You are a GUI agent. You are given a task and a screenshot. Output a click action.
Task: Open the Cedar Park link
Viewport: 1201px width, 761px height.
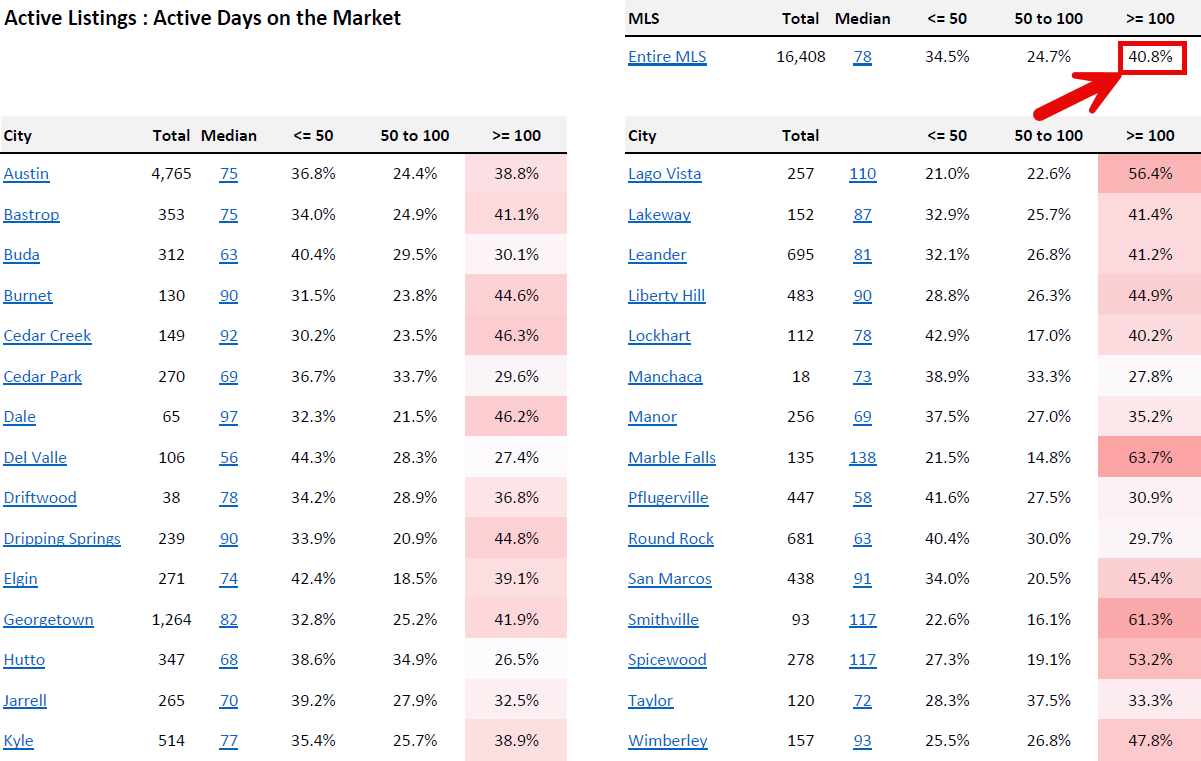(x=43, y=377)
